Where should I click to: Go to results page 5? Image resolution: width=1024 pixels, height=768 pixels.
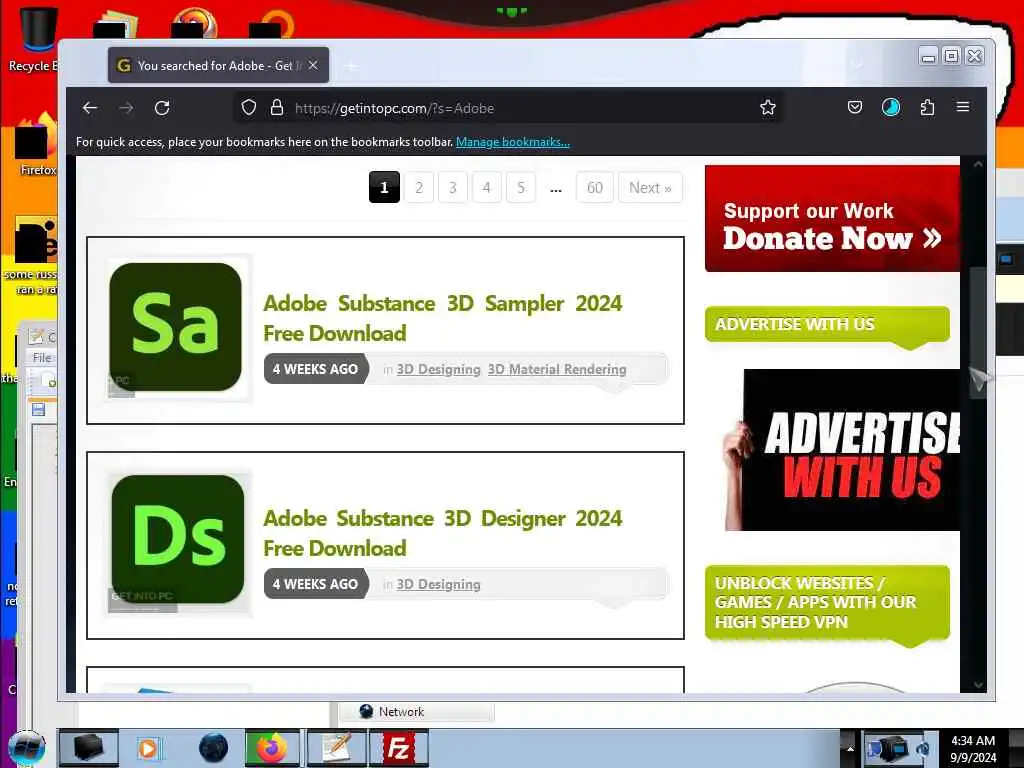pos(520,187)
